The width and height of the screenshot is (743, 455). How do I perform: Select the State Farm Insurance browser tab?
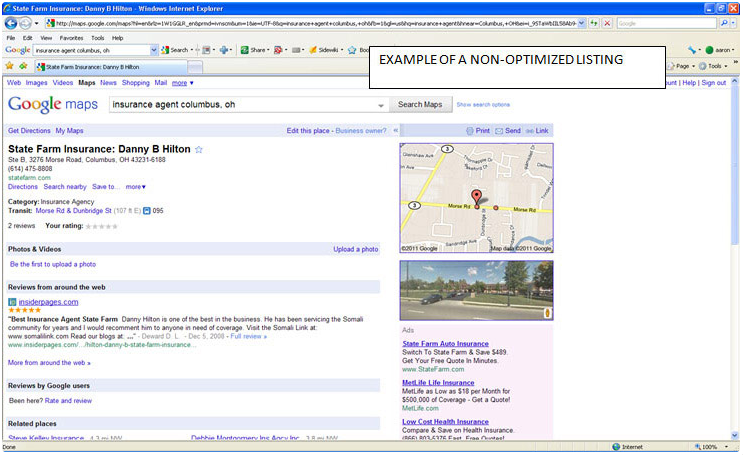click(x=110, y=67)
